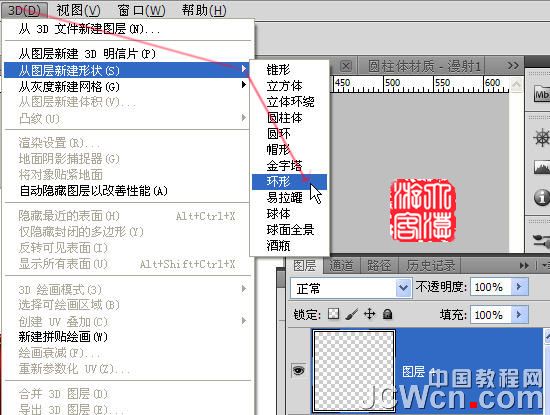Open the 不透明度 slider arrow
The image size is (550, 415).
pos(519,287)
